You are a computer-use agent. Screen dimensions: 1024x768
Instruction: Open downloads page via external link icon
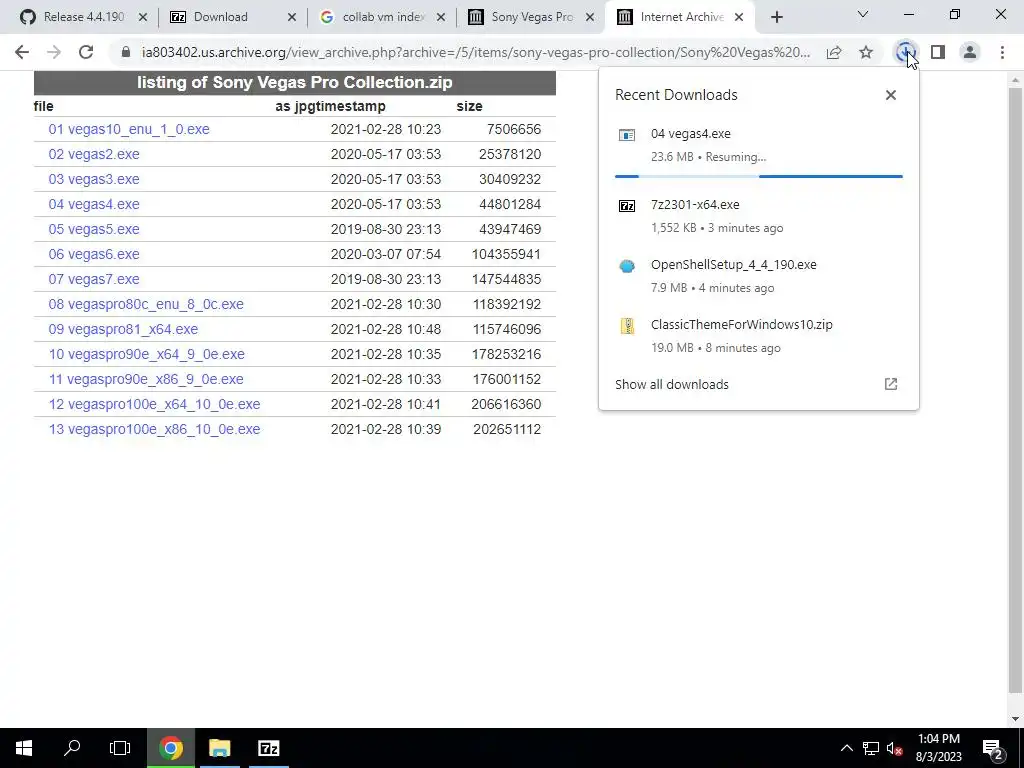point(891,384)
